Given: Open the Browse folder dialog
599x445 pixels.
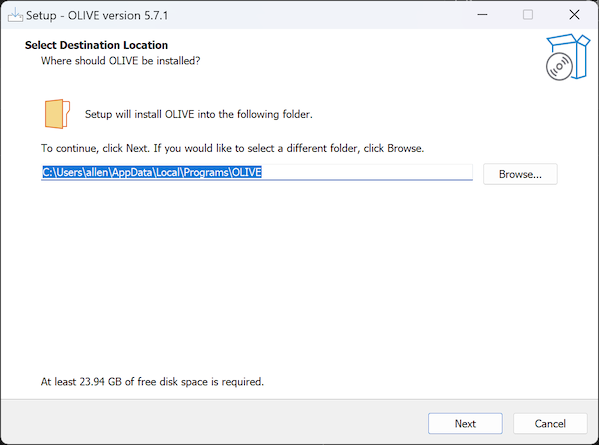Looking at the screenshot, I should point(520,174).
